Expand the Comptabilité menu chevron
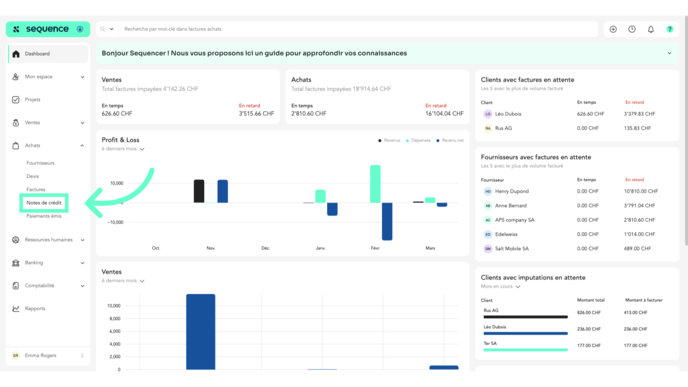Viewport: 688px width, 387px height. coord(82,286)
